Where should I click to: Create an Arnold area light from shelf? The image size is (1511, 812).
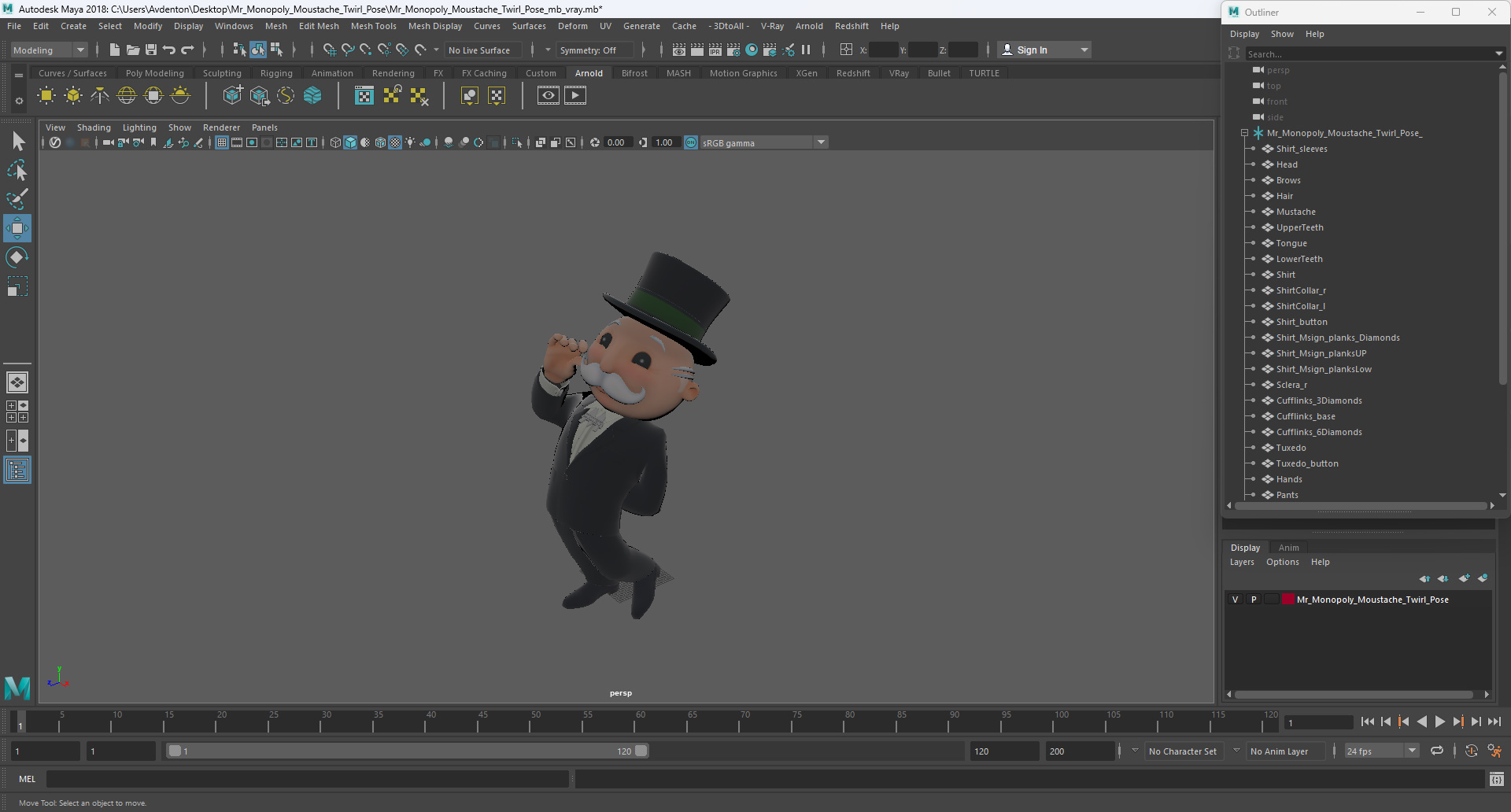tap(46, 96)
